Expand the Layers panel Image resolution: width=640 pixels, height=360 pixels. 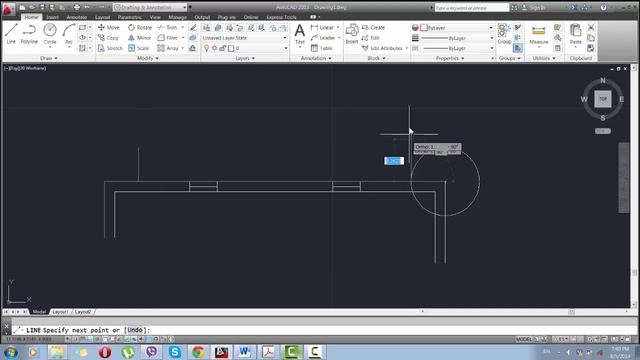coord(245,58)
